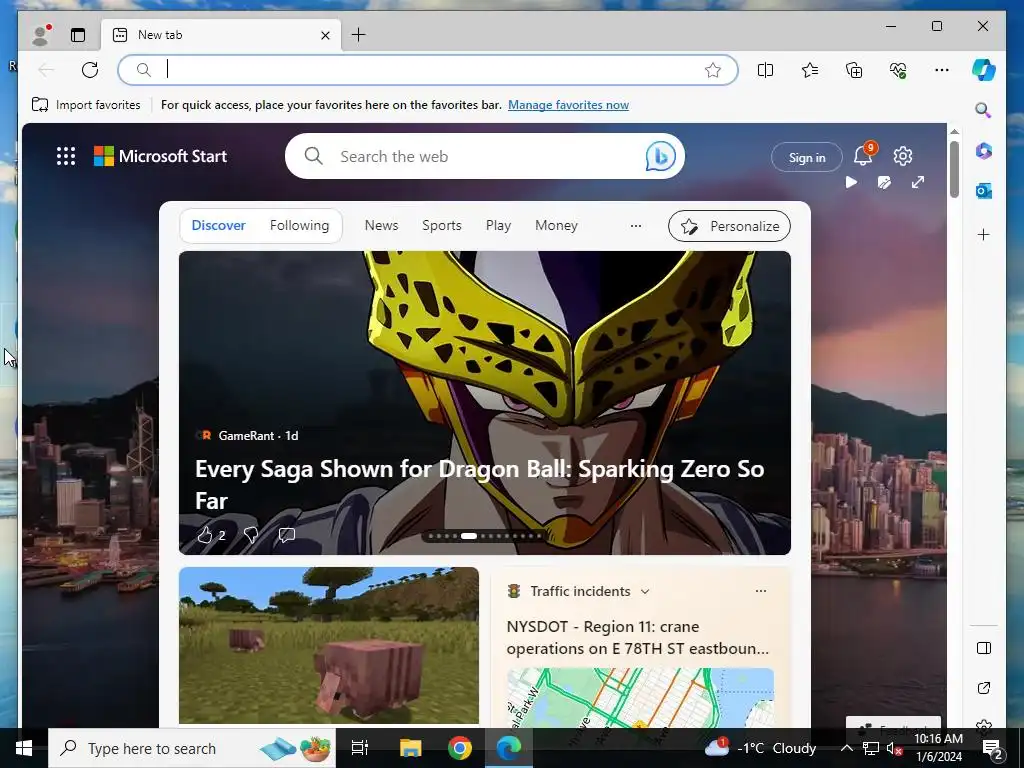Click the Personalize button
1024x768 pixels.
tap(729, 226)
